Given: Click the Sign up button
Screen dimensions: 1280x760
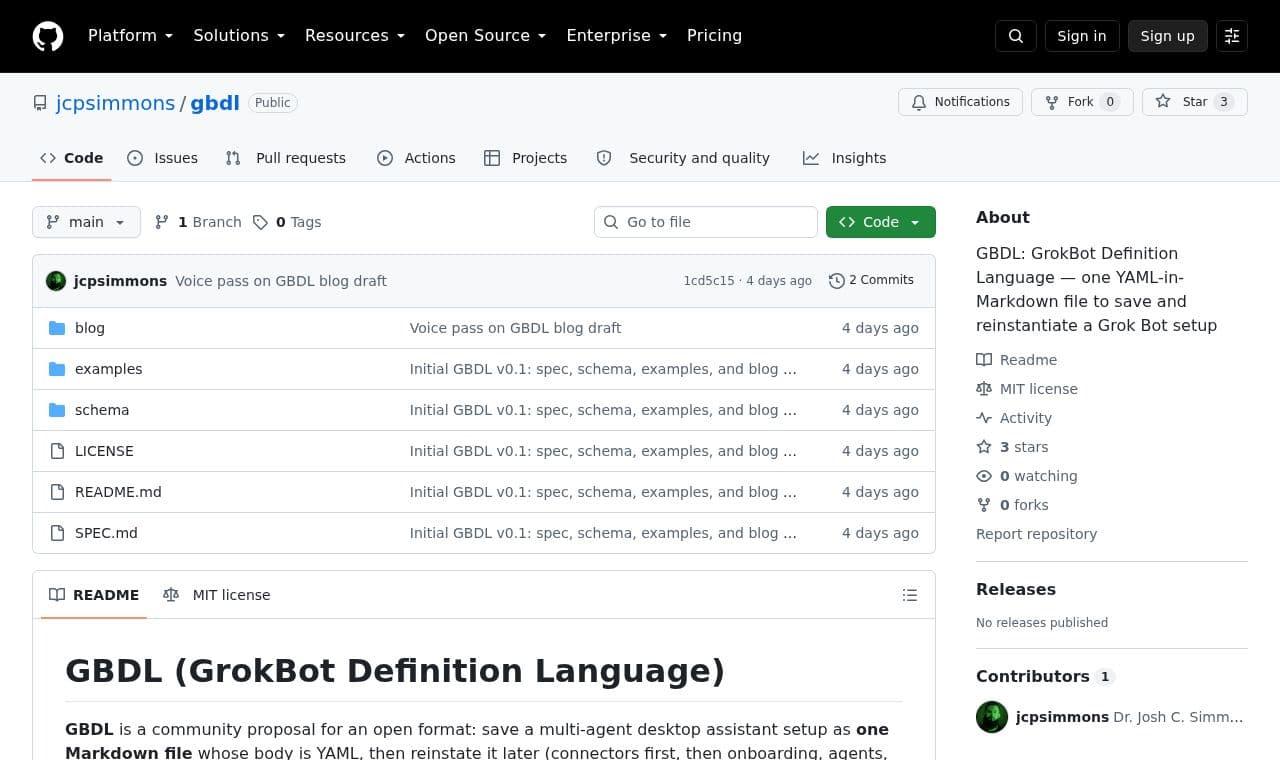Looking at the screenshot, I should (x=1168, y=36).
